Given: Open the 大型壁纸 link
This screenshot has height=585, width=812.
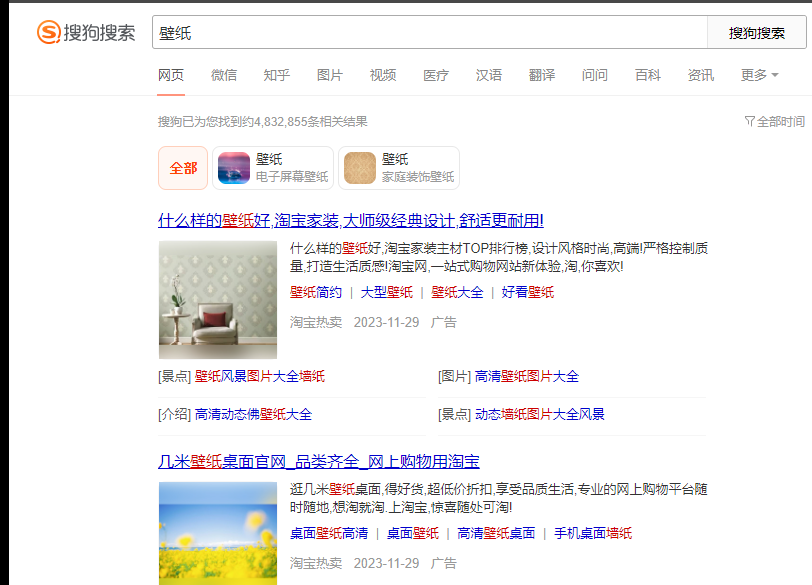Looking at the screenshot, I should (386, 292).
